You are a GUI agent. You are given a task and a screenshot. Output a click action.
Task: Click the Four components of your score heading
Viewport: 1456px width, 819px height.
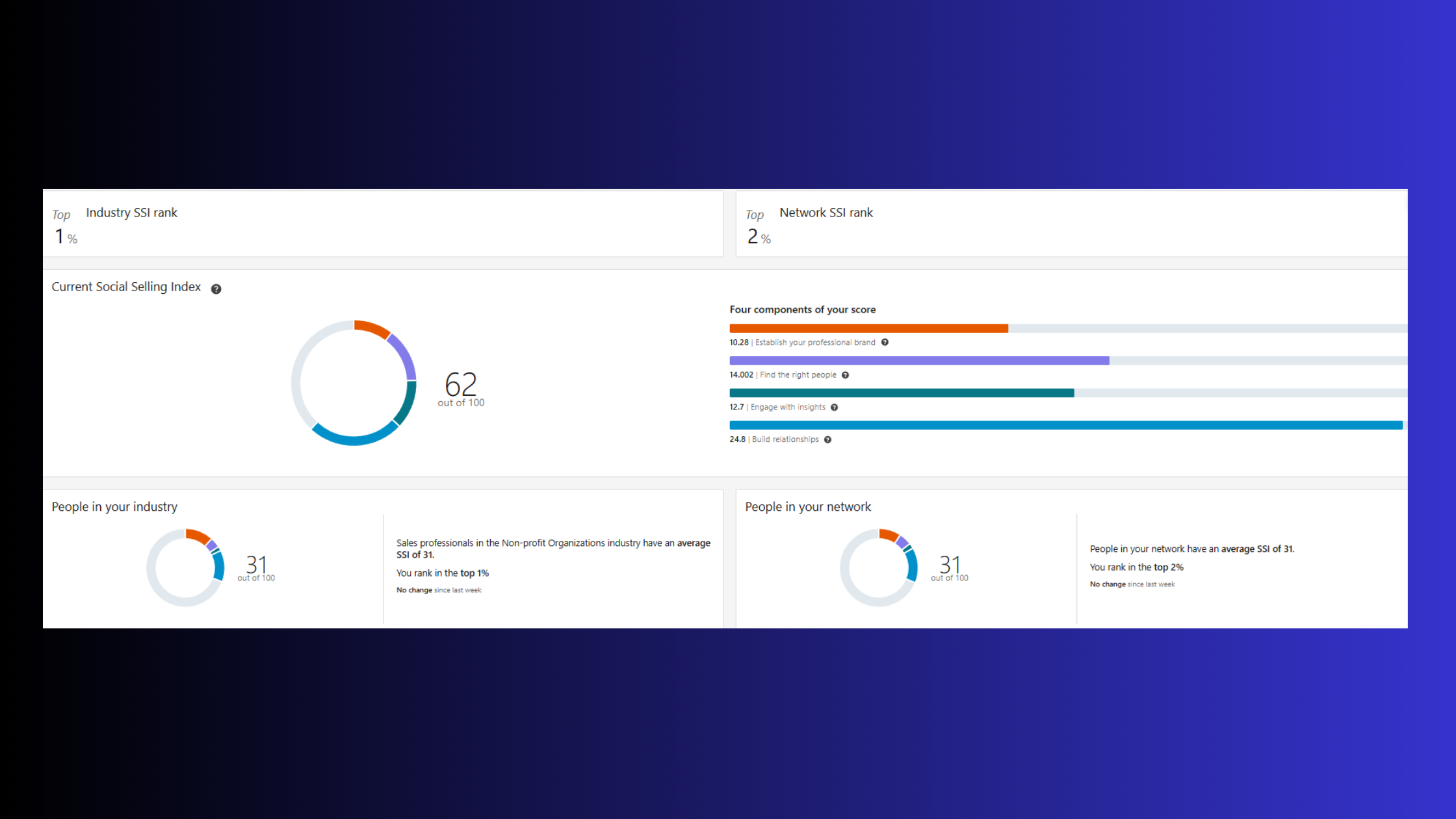coord(802,309)
